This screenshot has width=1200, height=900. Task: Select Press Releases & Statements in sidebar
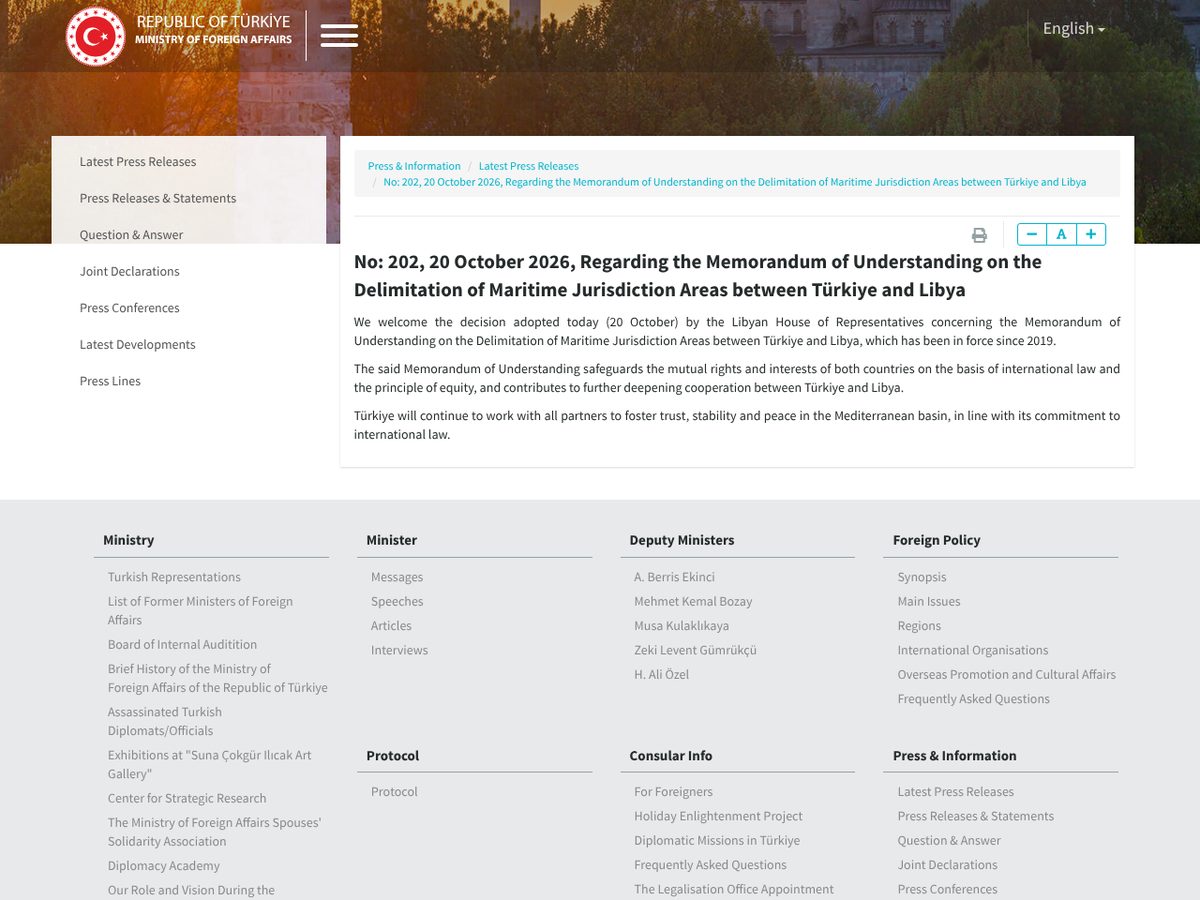(x=158, y=198)
